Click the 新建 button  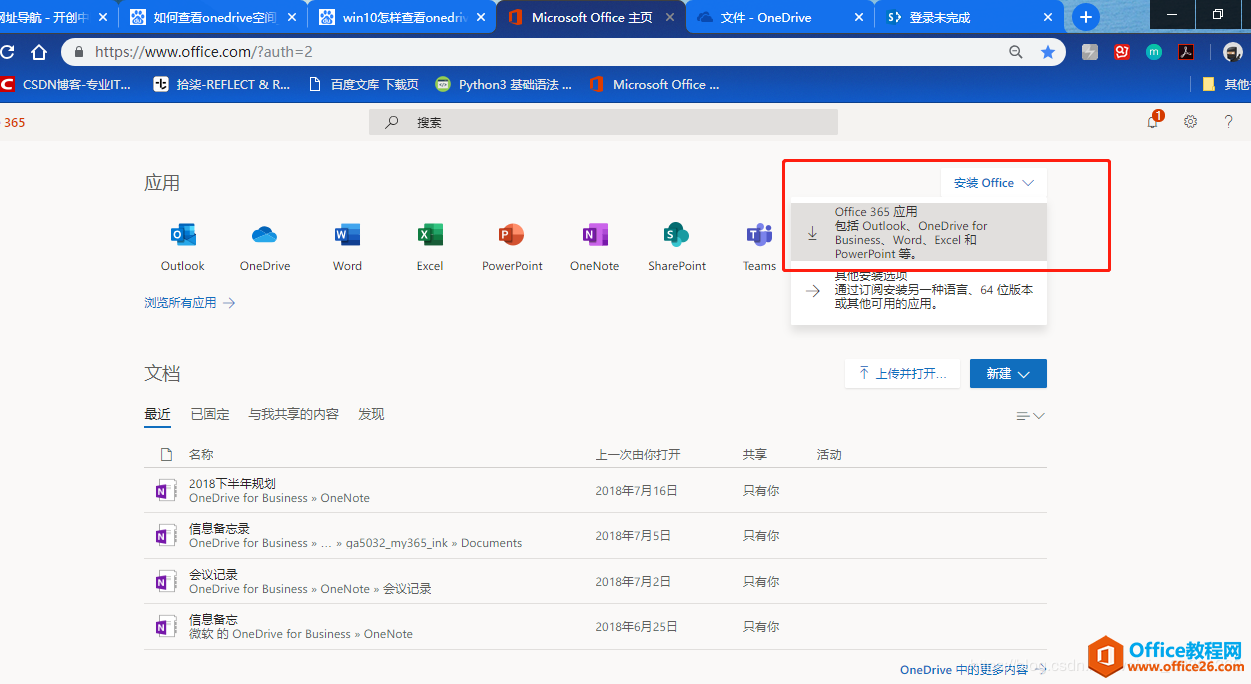click(1007, 372)
